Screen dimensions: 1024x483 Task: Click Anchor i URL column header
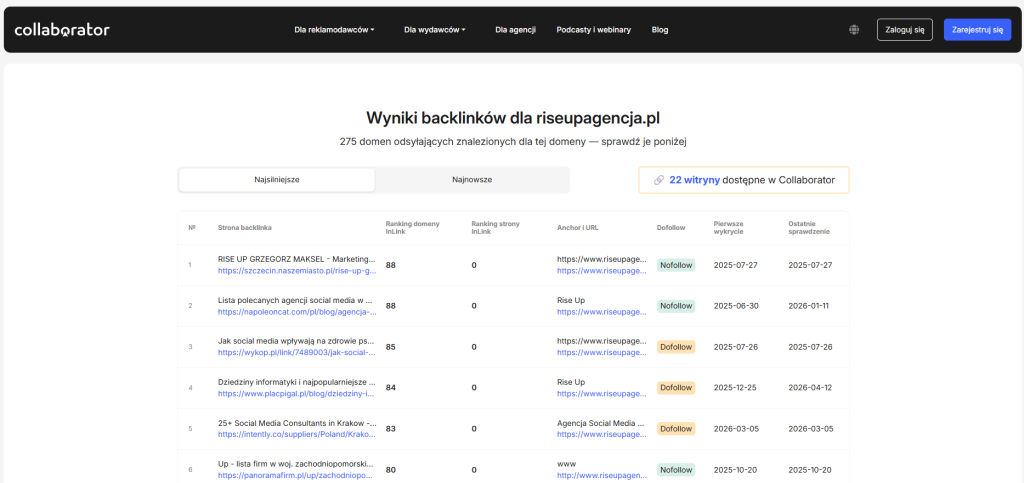click(x=577, y=228)
